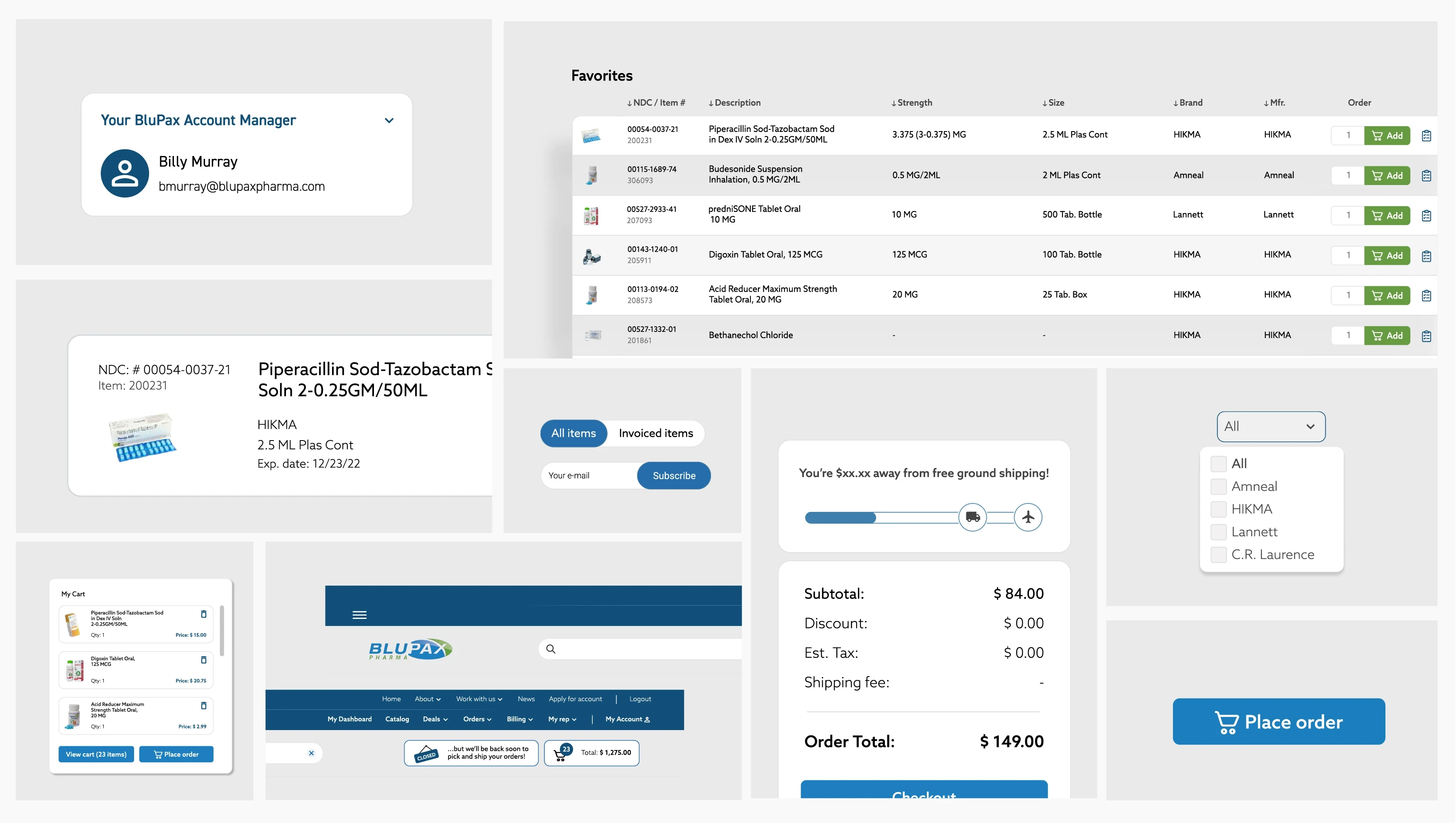1456x823 pixels.
Task: Click the search magnifier icon
Action: pos(551,649)
